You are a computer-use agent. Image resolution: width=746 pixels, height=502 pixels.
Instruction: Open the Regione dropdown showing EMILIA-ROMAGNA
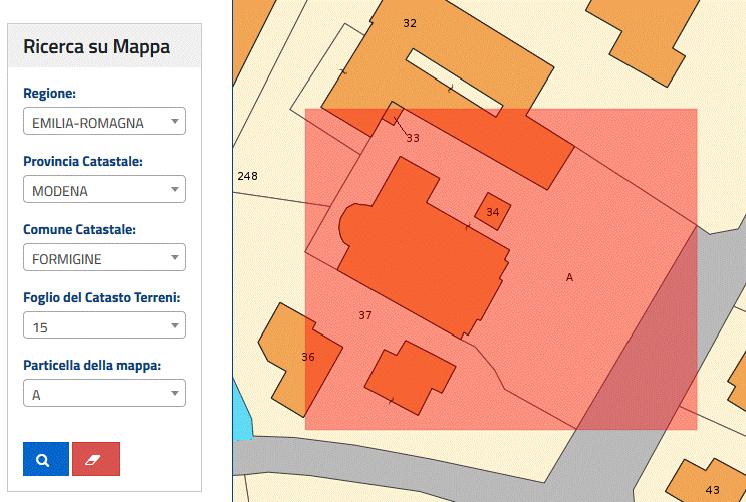point(104,121)
